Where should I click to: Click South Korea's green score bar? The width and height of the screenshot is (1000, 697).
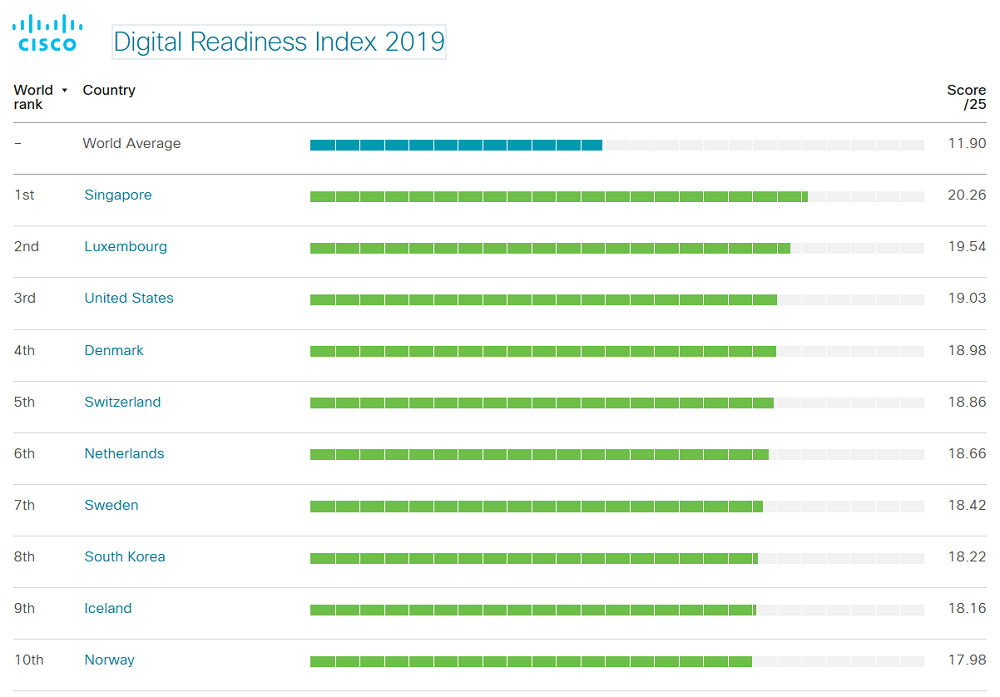coord(534,559)
